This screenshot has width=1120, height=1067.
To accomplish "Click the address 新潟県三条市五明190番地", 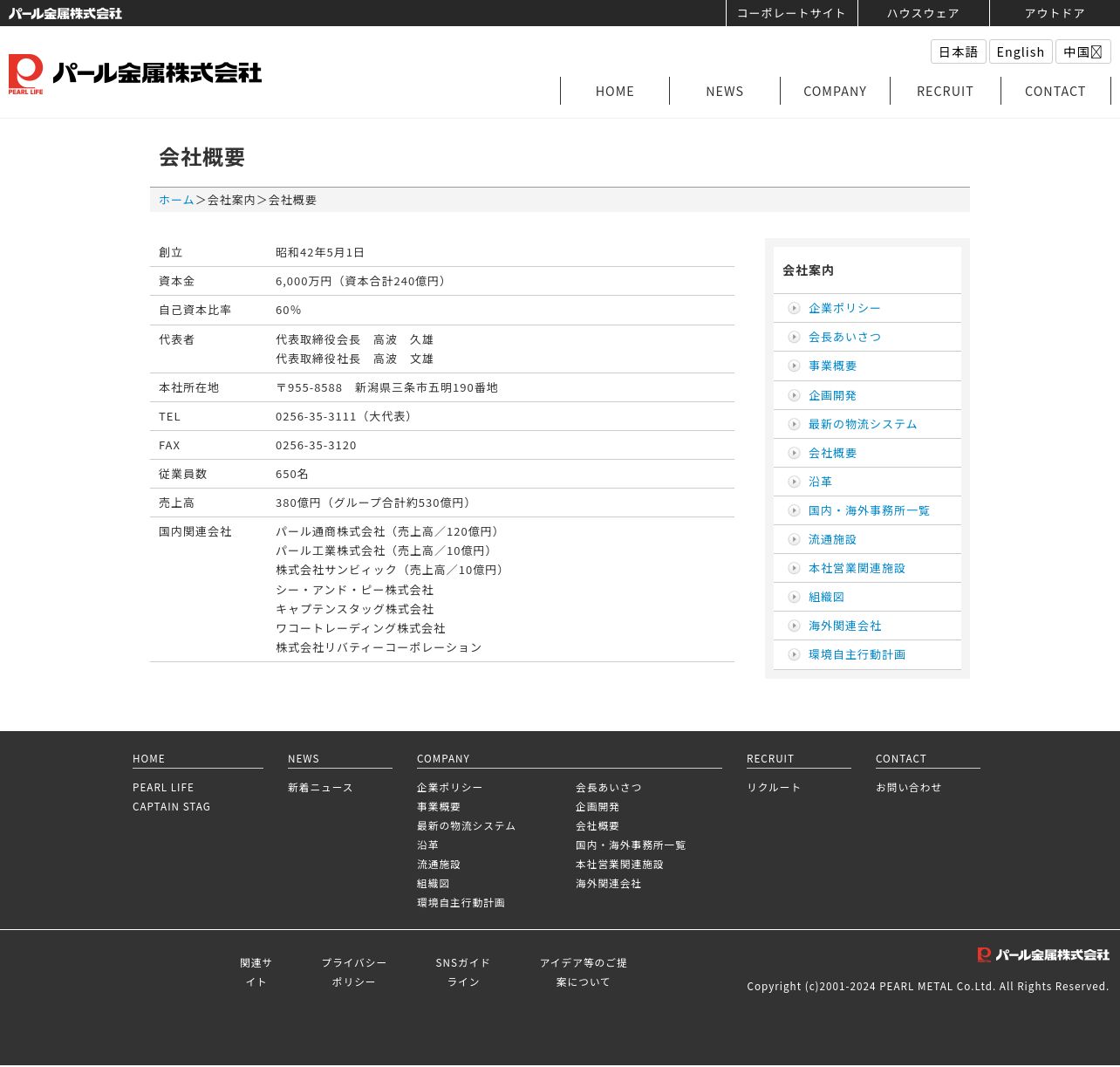I will tap(426, 387).
